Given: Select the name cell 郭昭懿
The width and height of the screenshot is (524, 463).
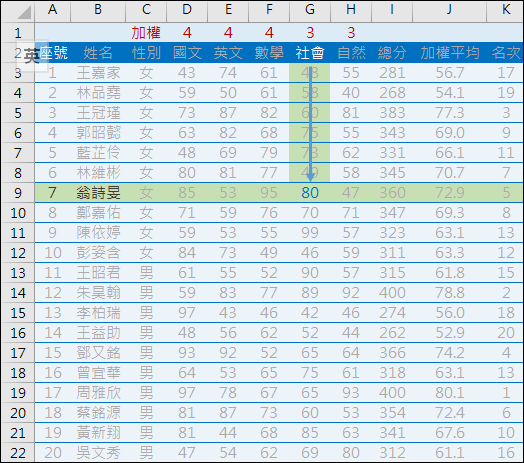Looking at the screenshot, I should coord(98,133).
